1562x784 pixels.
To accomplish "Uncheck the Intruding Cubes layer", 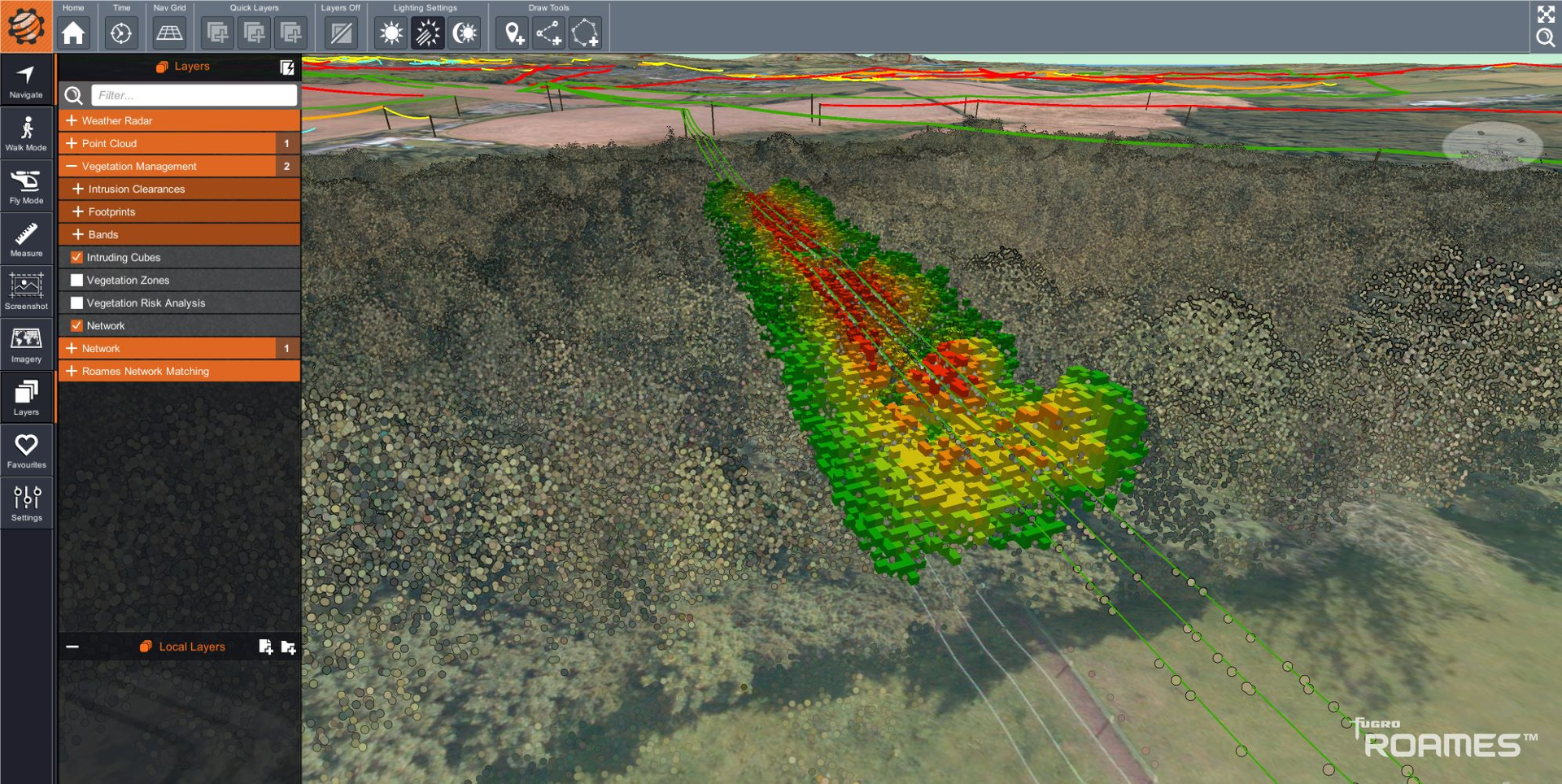I will click(x=77, y=257).
